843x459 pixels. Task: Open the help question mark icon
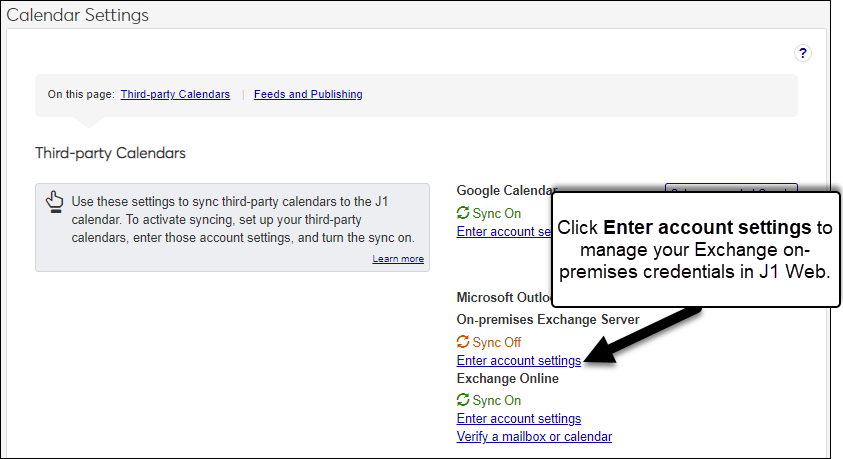coord(802,54)
